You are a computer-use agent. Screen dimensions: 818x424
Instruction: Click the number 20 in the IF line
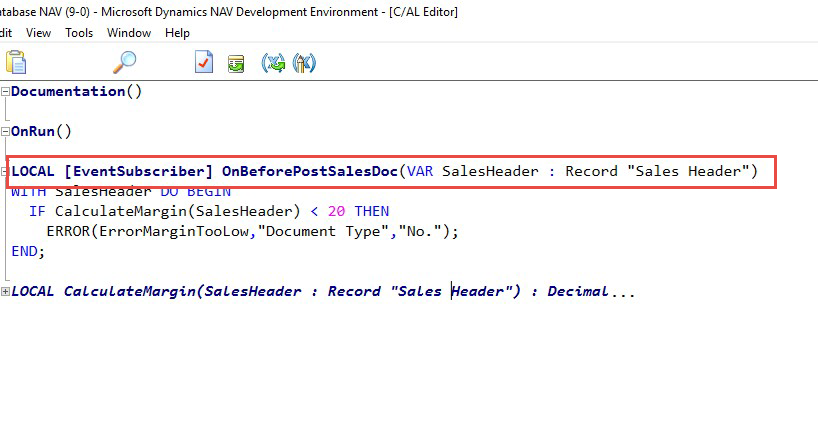[x=336, y=211]
